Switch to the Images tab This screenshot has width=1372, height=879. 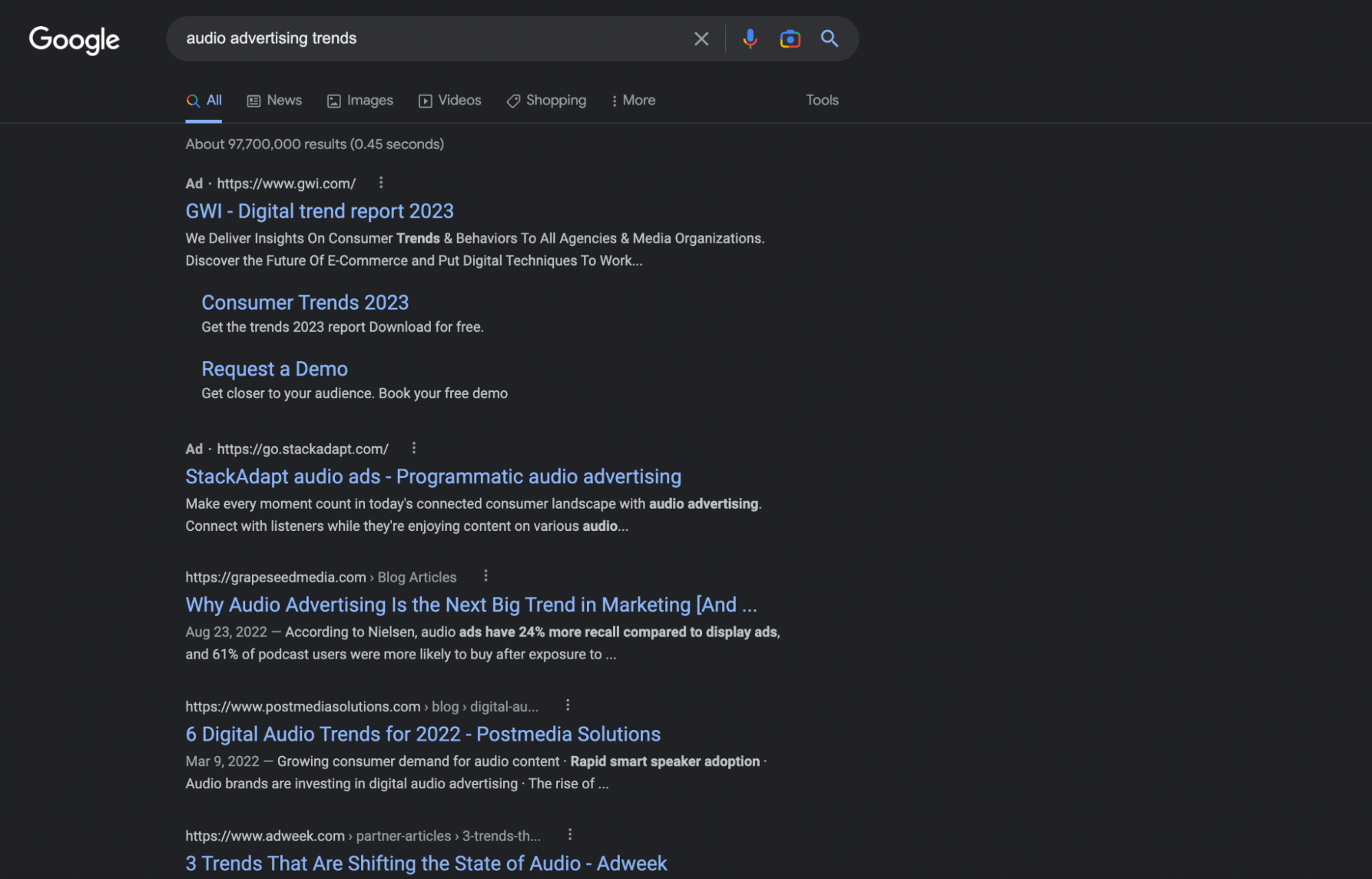[x=360, y=100]
